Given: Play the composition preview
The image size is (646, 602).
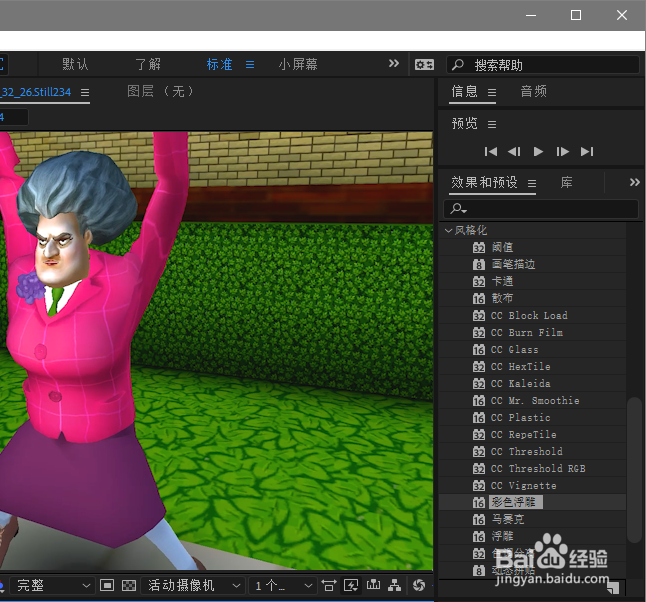Looking at the screenshot, I should point(538,152).
